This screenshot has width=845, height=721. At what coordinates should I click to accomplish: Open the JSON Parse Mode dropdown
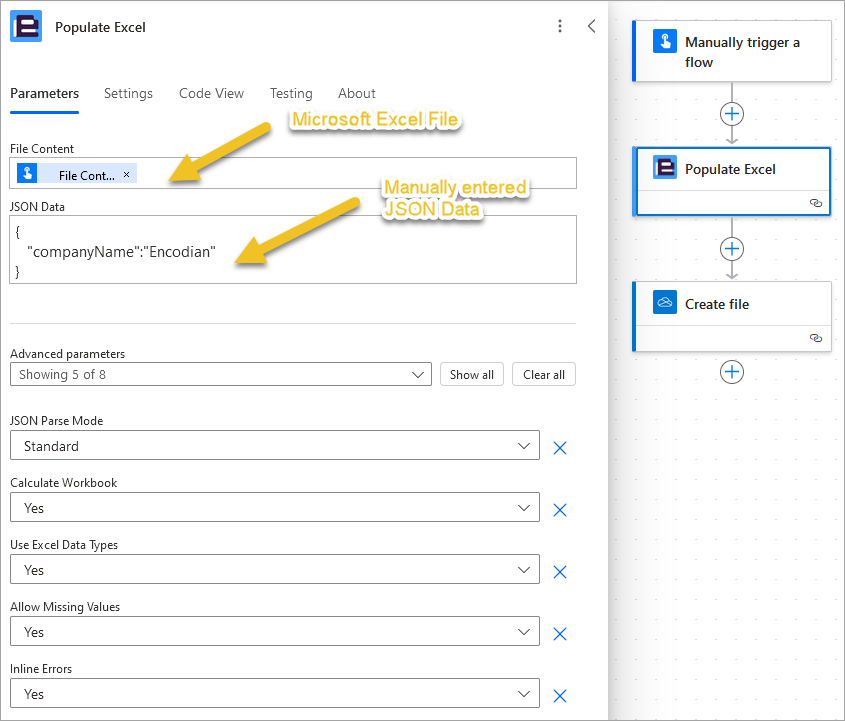(x=275, y=445)
